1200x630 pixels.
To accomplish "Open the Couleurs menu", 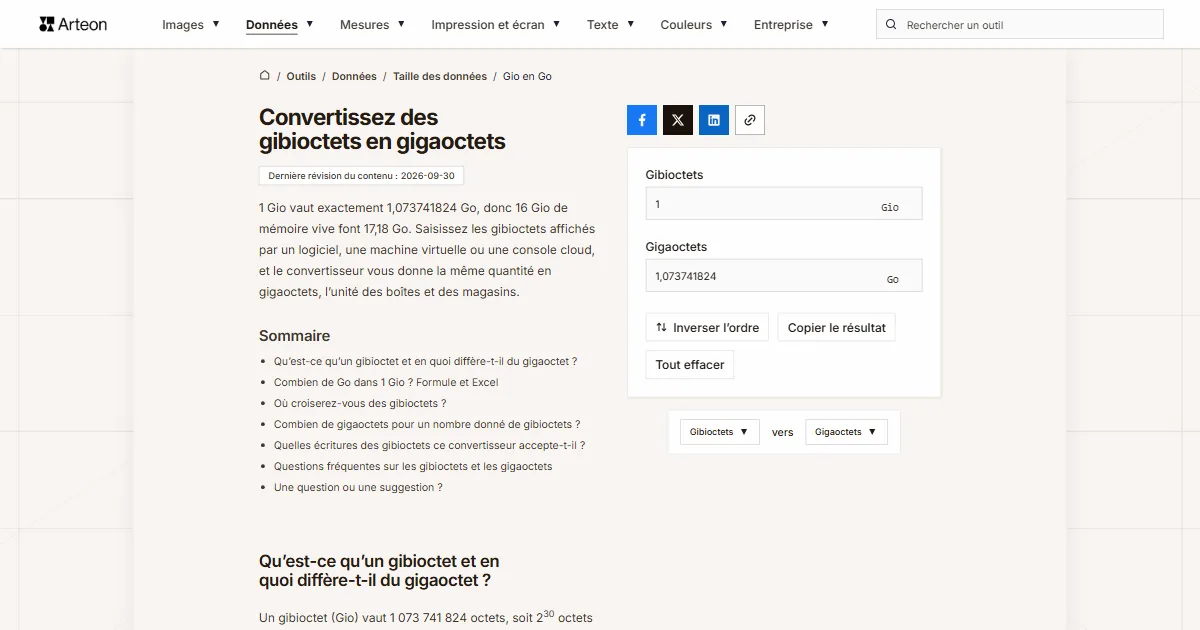I will click(x=694, y=25).
